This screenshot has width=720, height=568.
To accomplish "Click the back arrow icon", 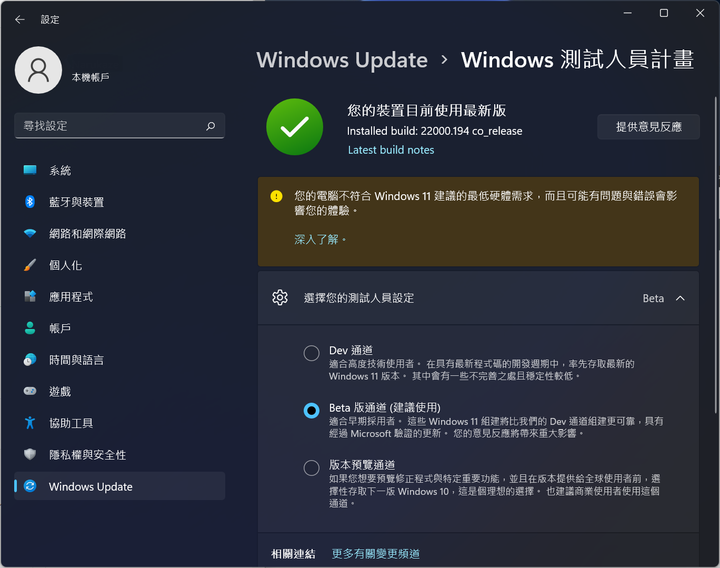I will click(x=20, y=19).
